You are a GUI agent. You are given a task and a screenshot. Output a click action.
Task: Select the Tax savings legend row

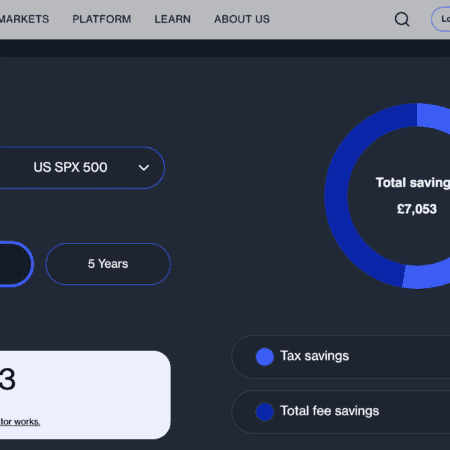tap(341, 357)
